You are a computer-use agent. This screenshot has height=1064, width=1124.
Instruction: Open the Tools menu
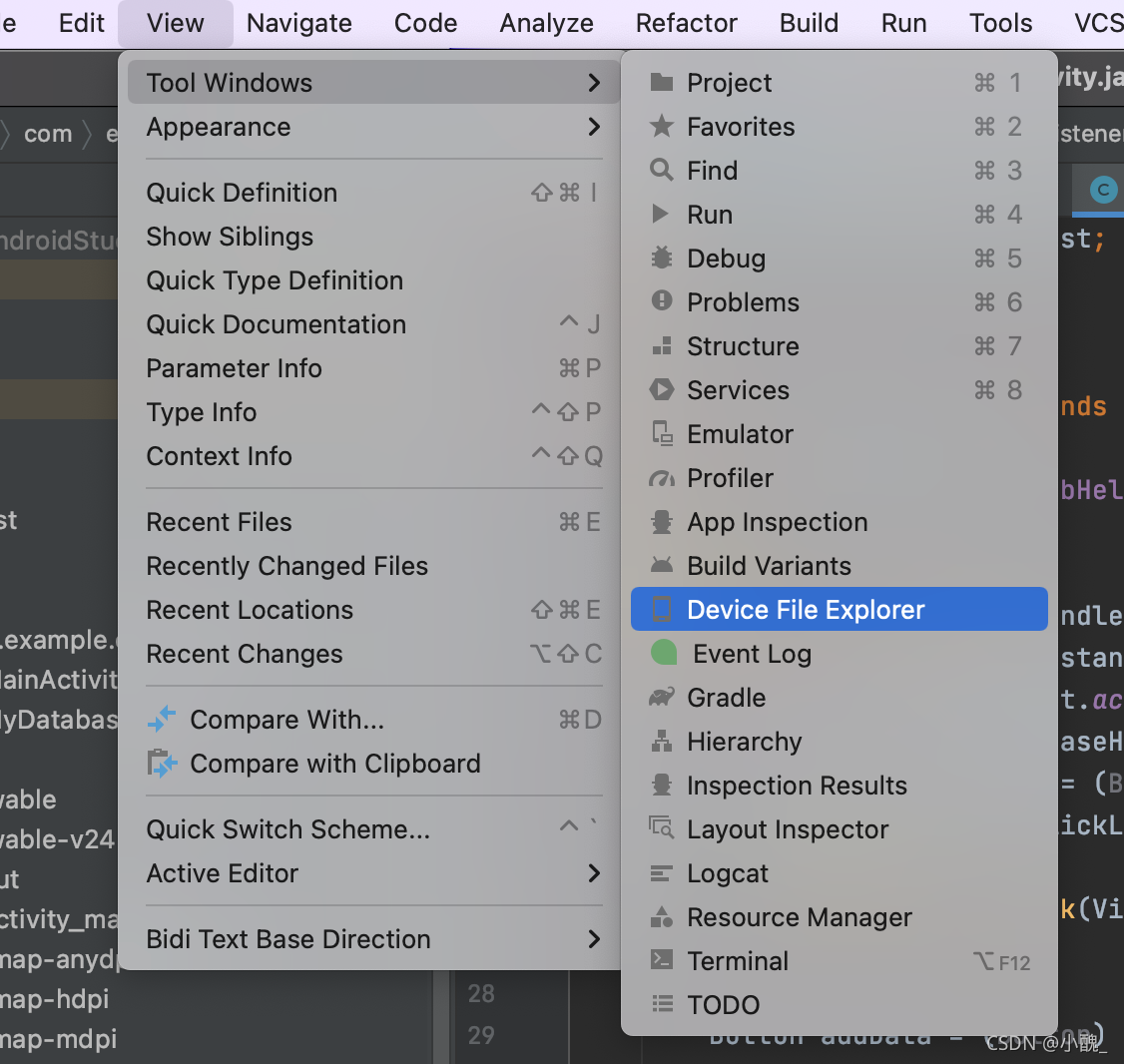[x=1000, y=23]
